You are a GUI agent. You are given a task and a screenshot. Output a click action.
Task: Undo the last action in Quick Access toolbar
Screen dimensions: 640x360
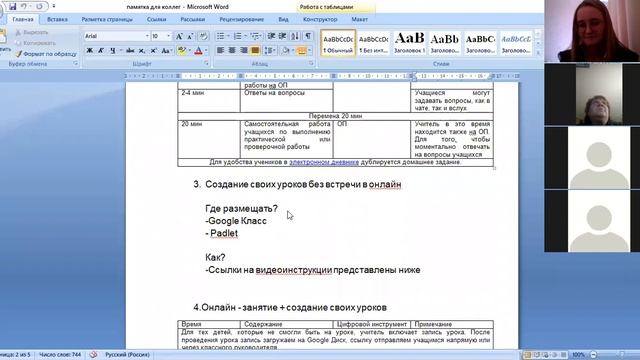(24, 7)
